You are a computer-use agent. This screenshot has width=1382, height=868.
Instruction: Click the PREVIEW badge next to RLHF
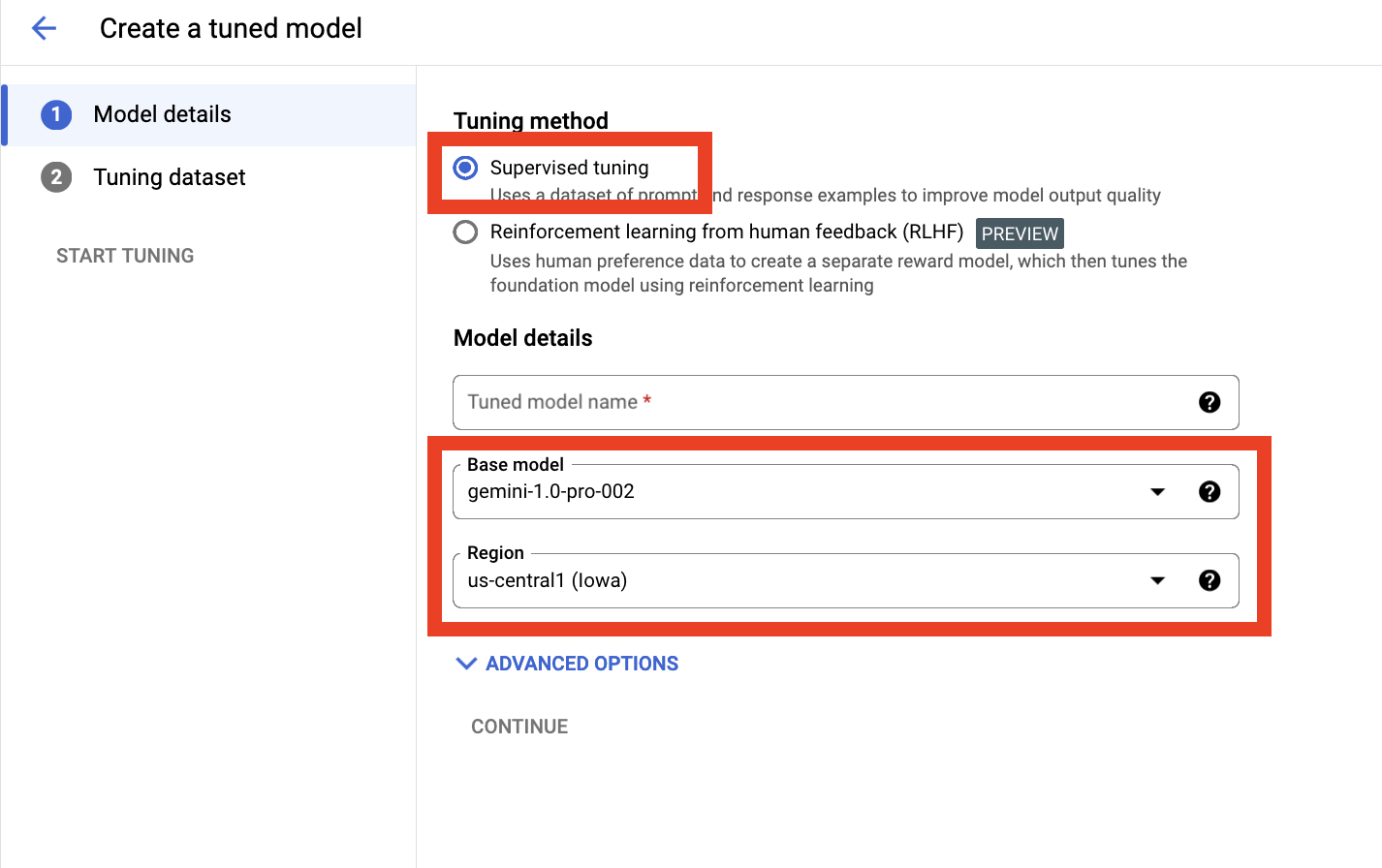click(x=1020, y=233)
